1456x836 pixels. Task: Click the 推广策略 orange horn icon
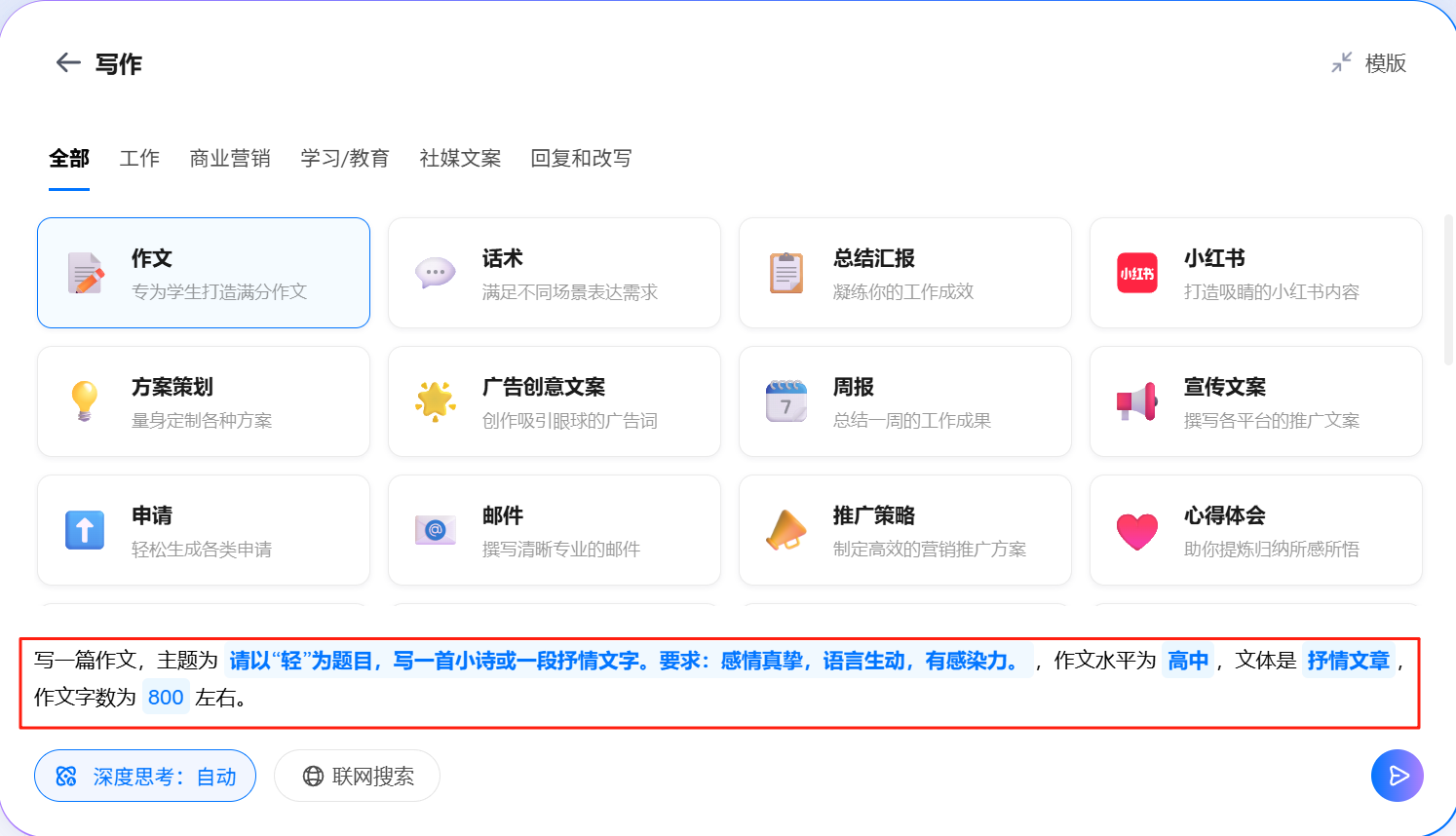786,530
